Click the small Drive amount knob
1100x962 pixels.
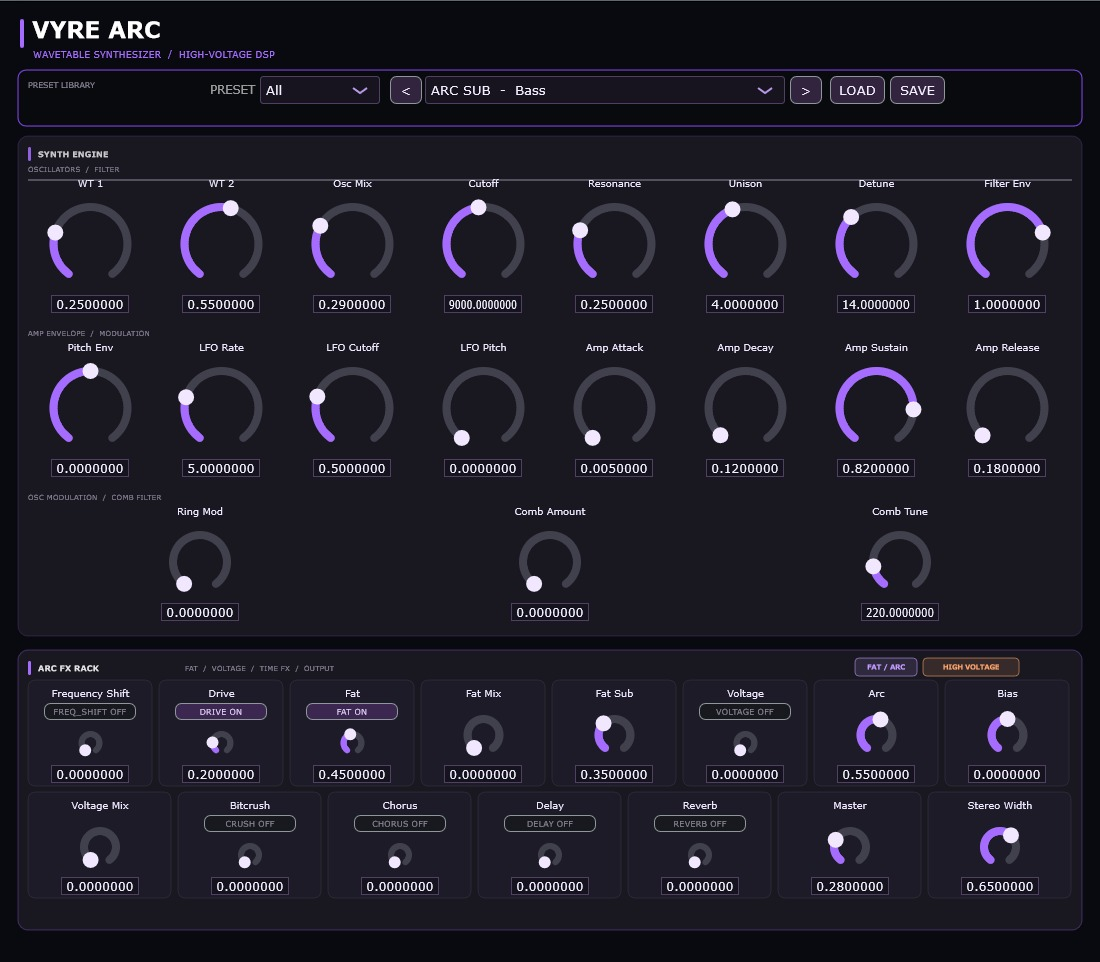(x=221, y=742)
